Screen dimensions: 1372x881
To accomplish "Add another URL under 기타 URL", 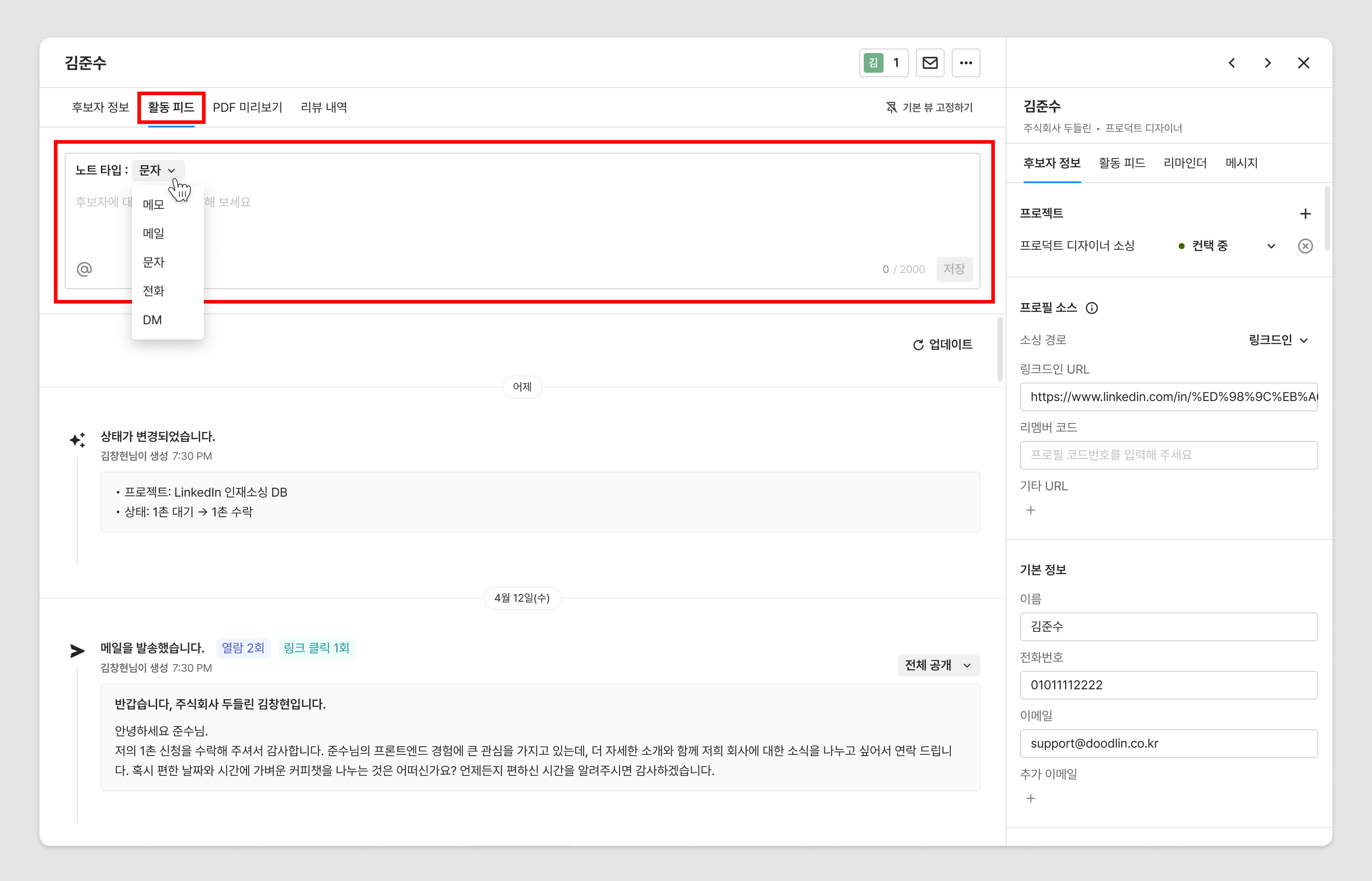I will (x=1031, y=510).
